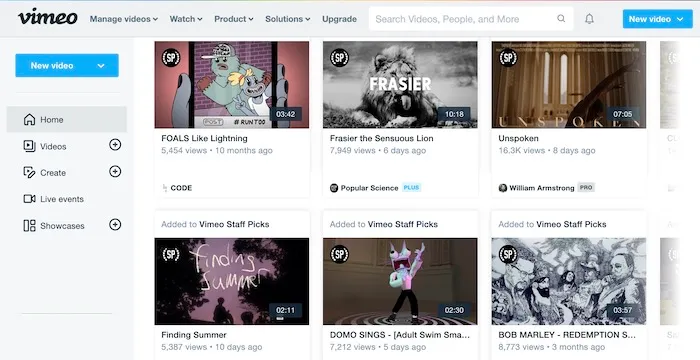Open the Solutions menu
700x360 pixels.
(288, 19)
